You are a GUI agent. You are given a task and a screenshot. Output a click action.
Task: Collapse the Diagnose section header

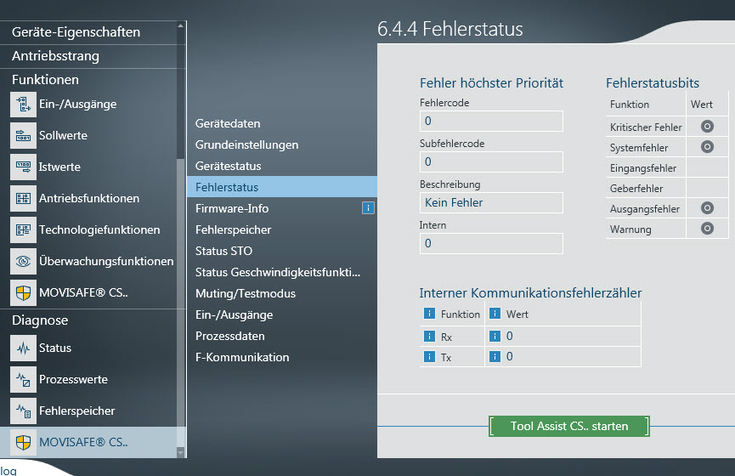[x=40, y=321]
